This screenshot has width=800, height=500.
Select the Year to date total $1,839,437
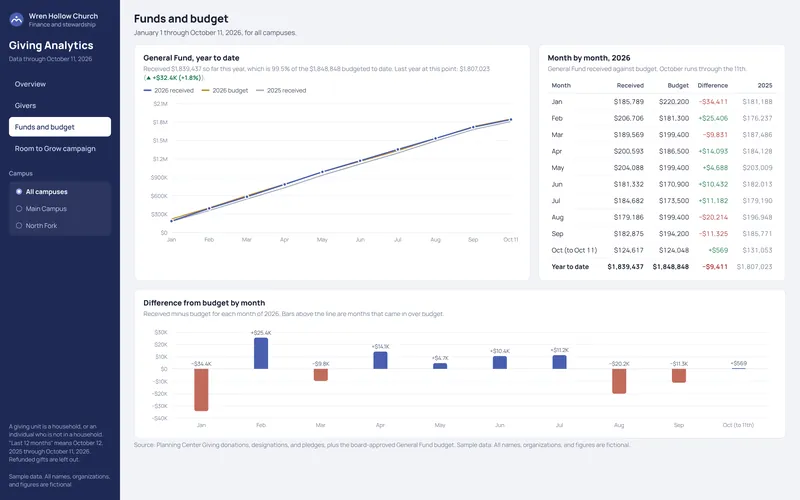pyautogui.click(x=626, y=267)
